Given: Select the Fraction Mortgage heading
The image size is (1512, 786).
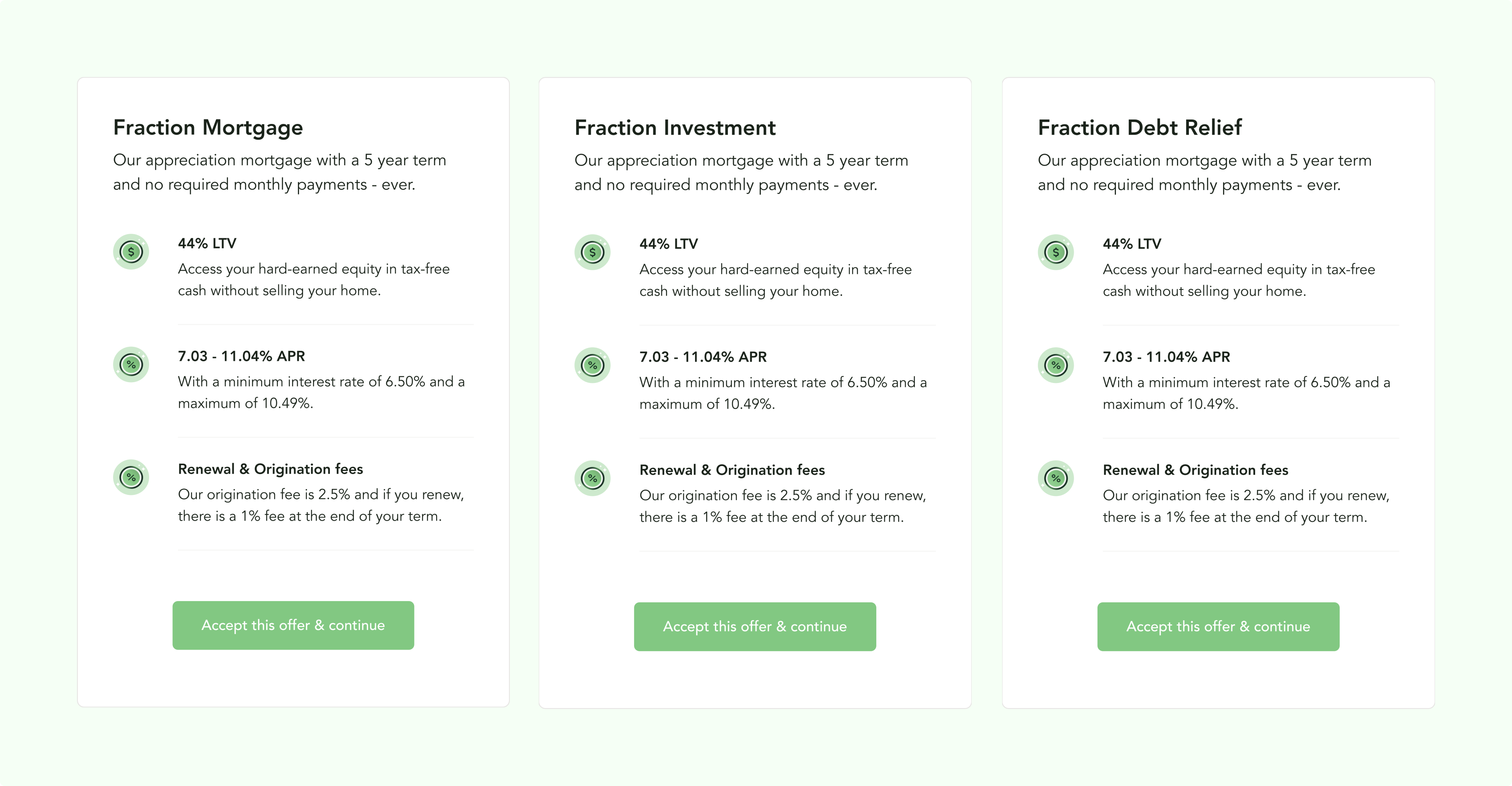Looking at the screenshot, I should pos(208,128).
